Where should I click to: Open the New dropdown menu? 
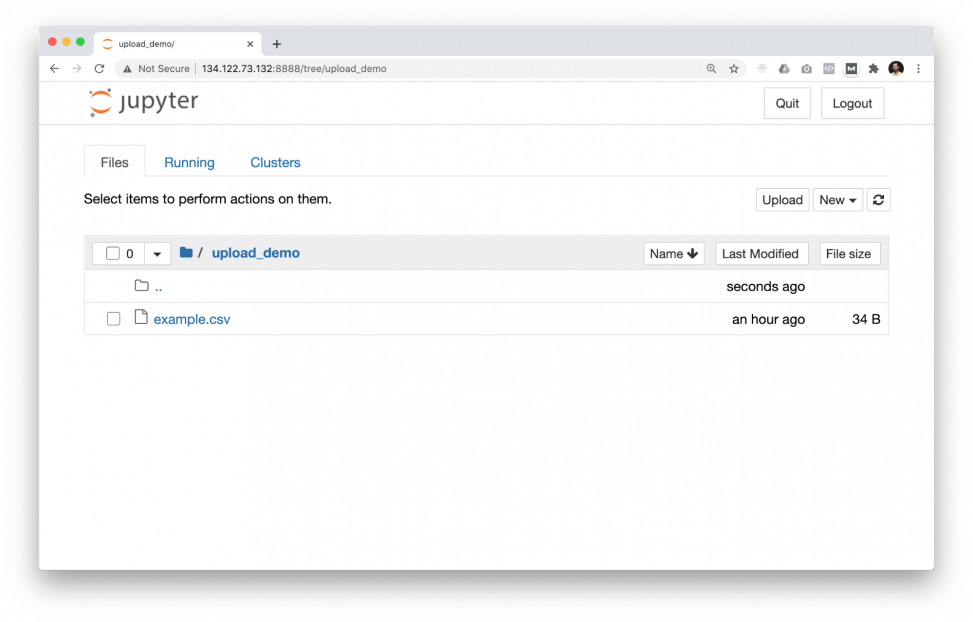837,199
